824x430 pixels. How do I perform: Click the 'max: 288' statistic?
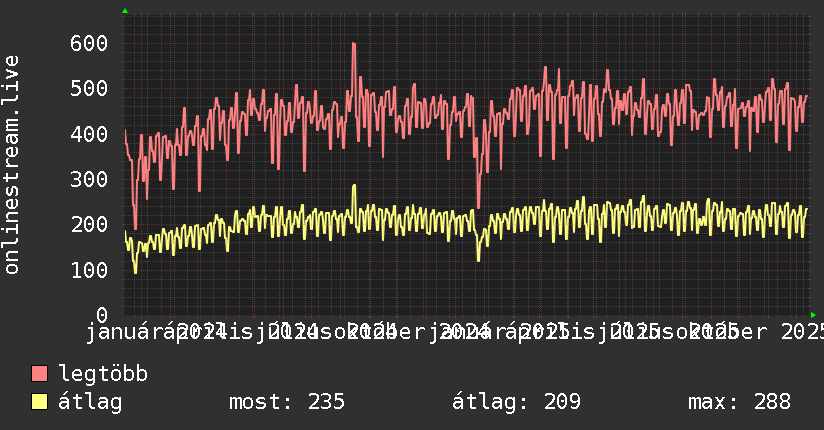[739, 402]
